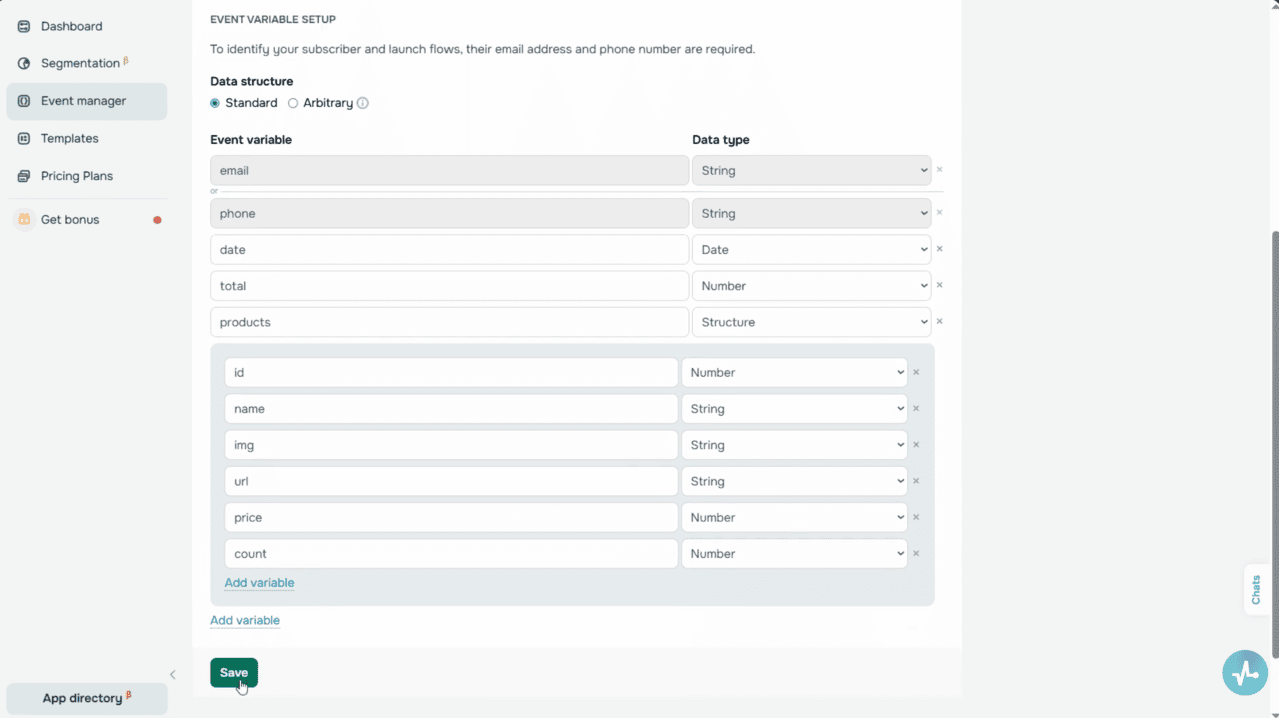The width and height of the screenshot is (1279, 718).
Task: Click the Segmentation pie chart icon
Action: 24,63
